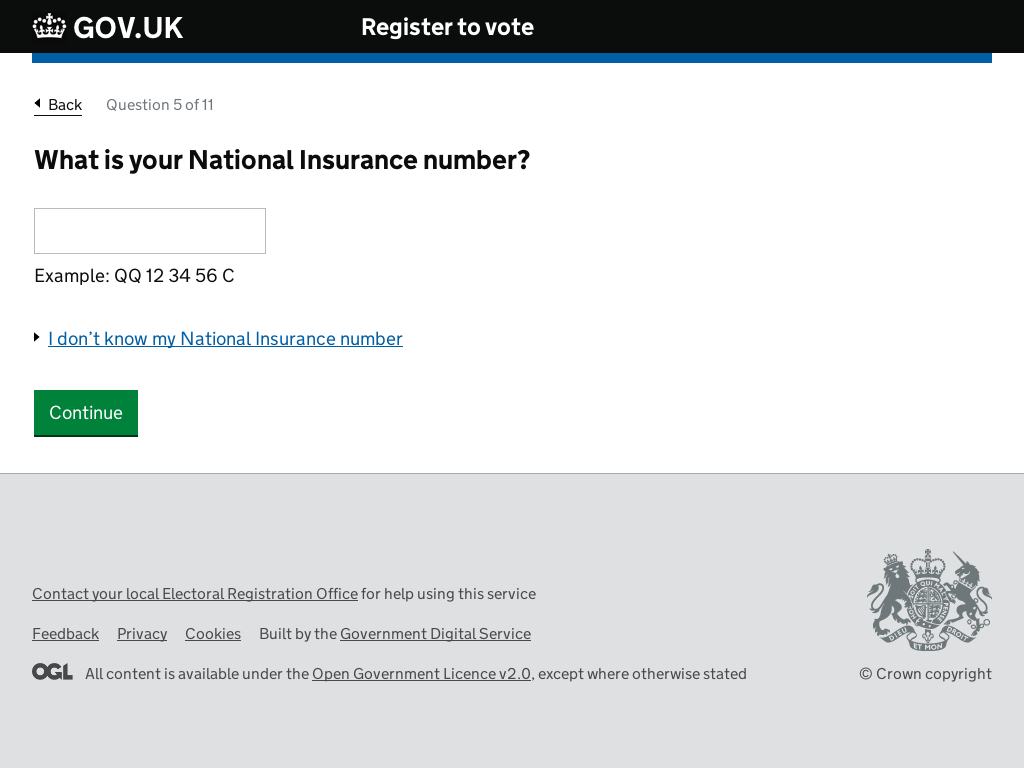Click the Question 5 of 11 indicator
This screenshot has height=768, width=1024.
coord(160,105)
